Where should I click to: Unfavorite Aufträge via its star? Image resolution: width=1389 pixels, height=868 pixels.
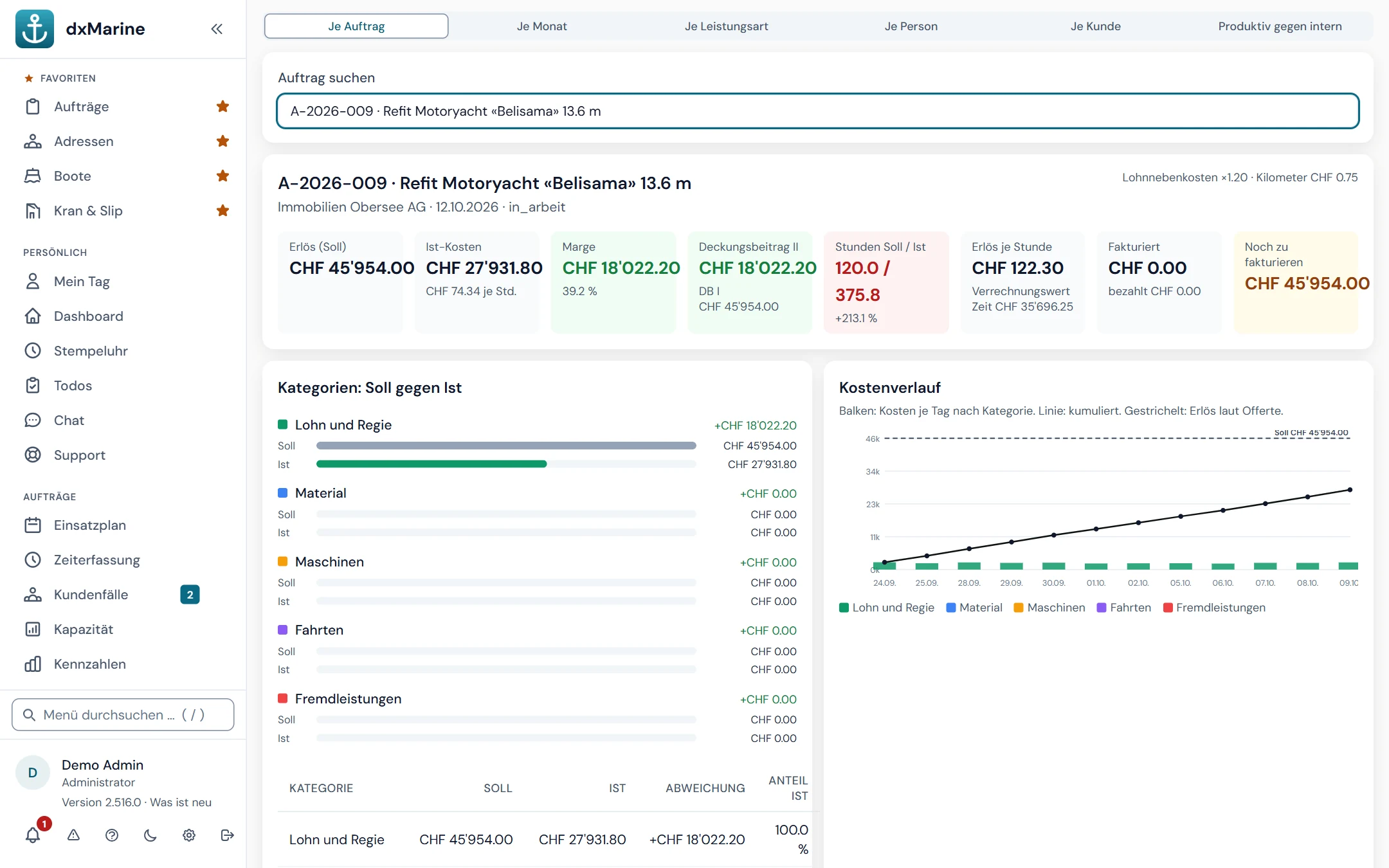coord(222,107)
